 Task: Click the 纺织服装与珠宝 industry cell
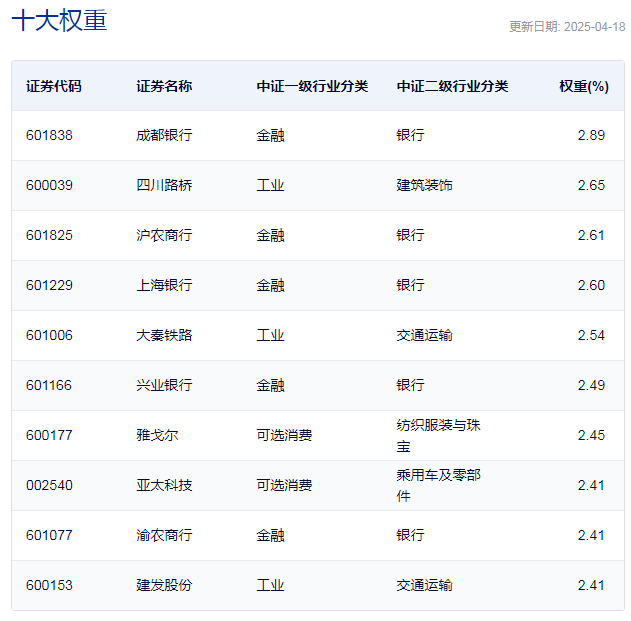point(438,435)
